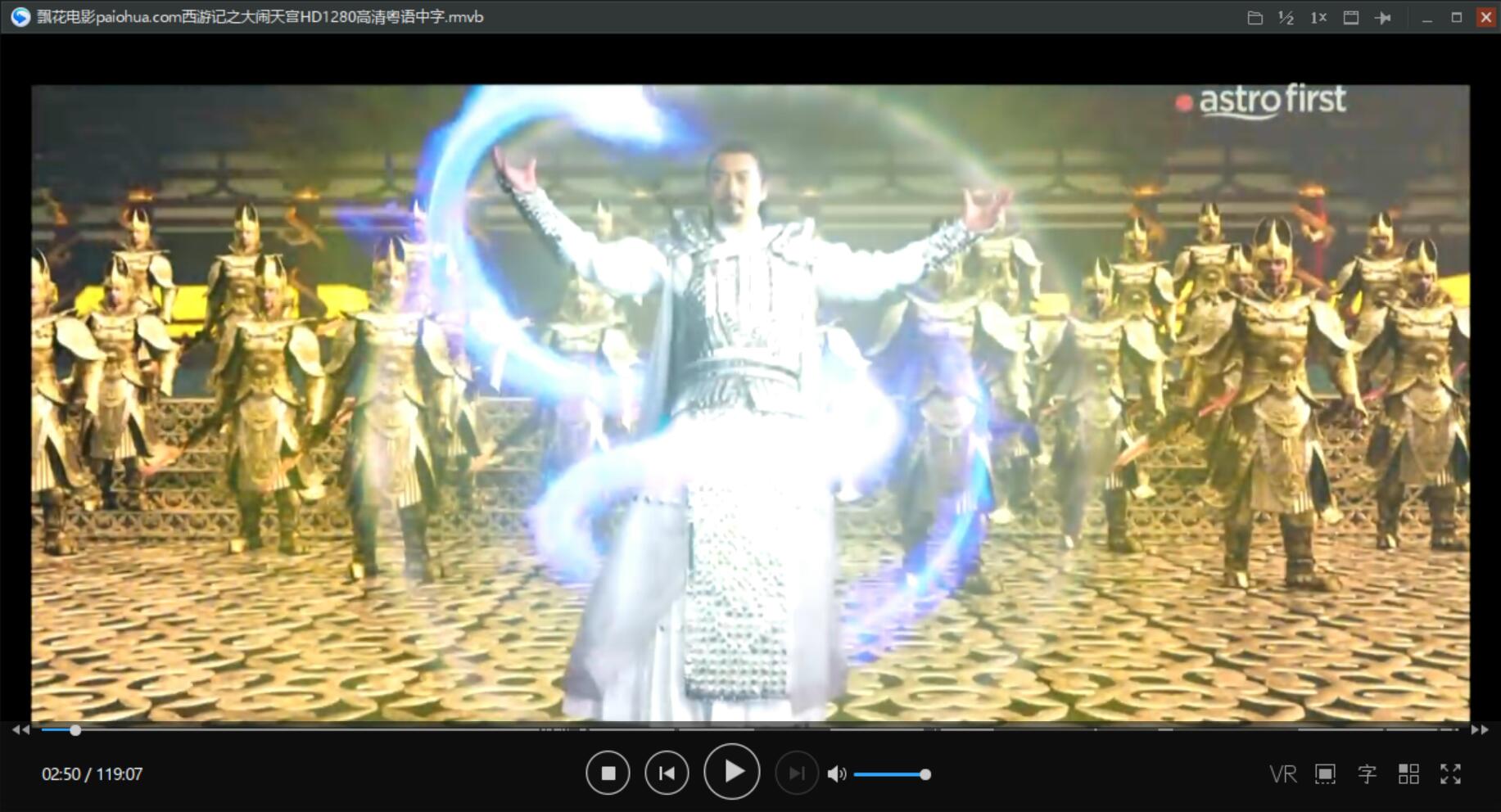This screenshot has width=1501, height=812.
Task: Mute the audio with speaker icon
Action: pos(836,774)
